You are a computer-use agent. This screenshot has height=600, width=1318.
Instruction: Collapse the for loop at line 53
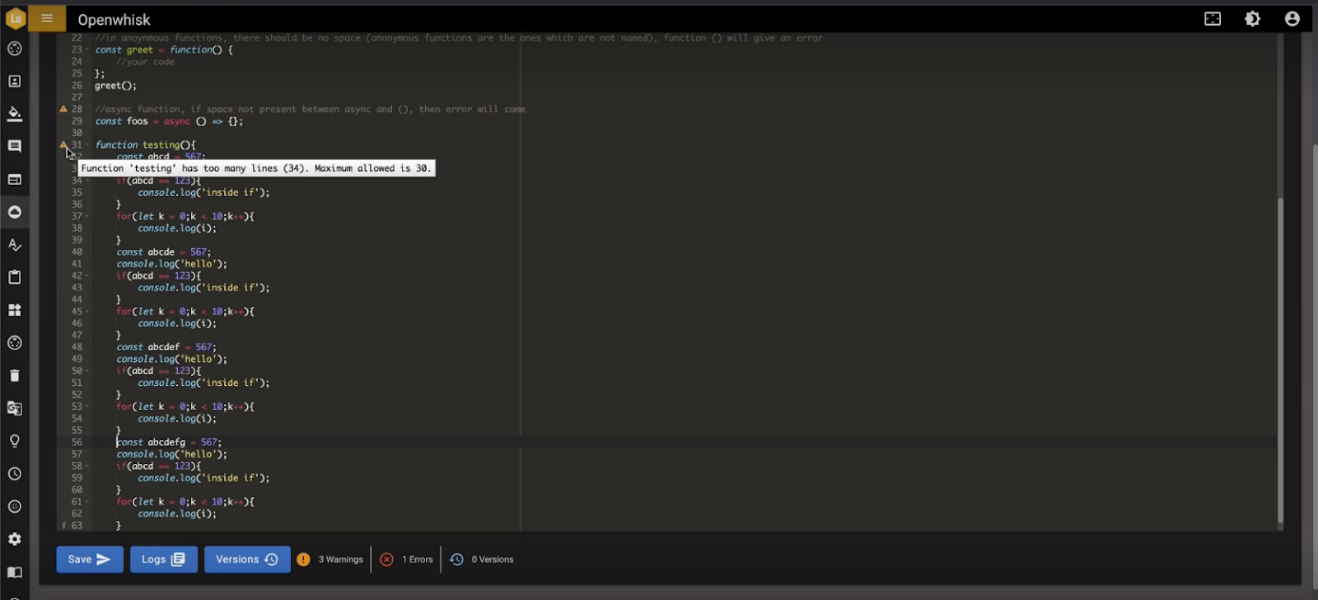click(87, 406)
